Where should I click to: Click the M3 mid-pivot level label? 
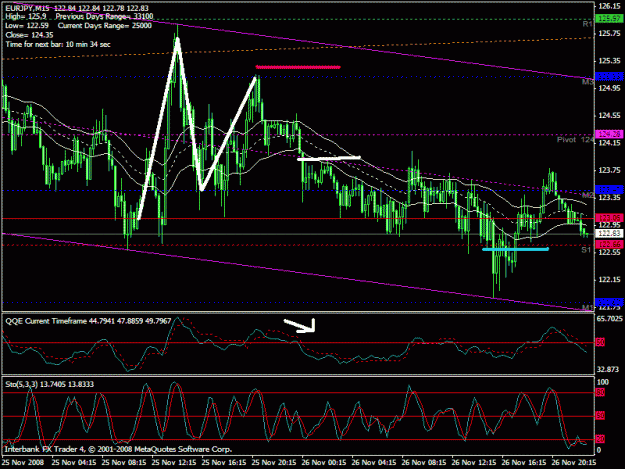(x=588, y=82)
